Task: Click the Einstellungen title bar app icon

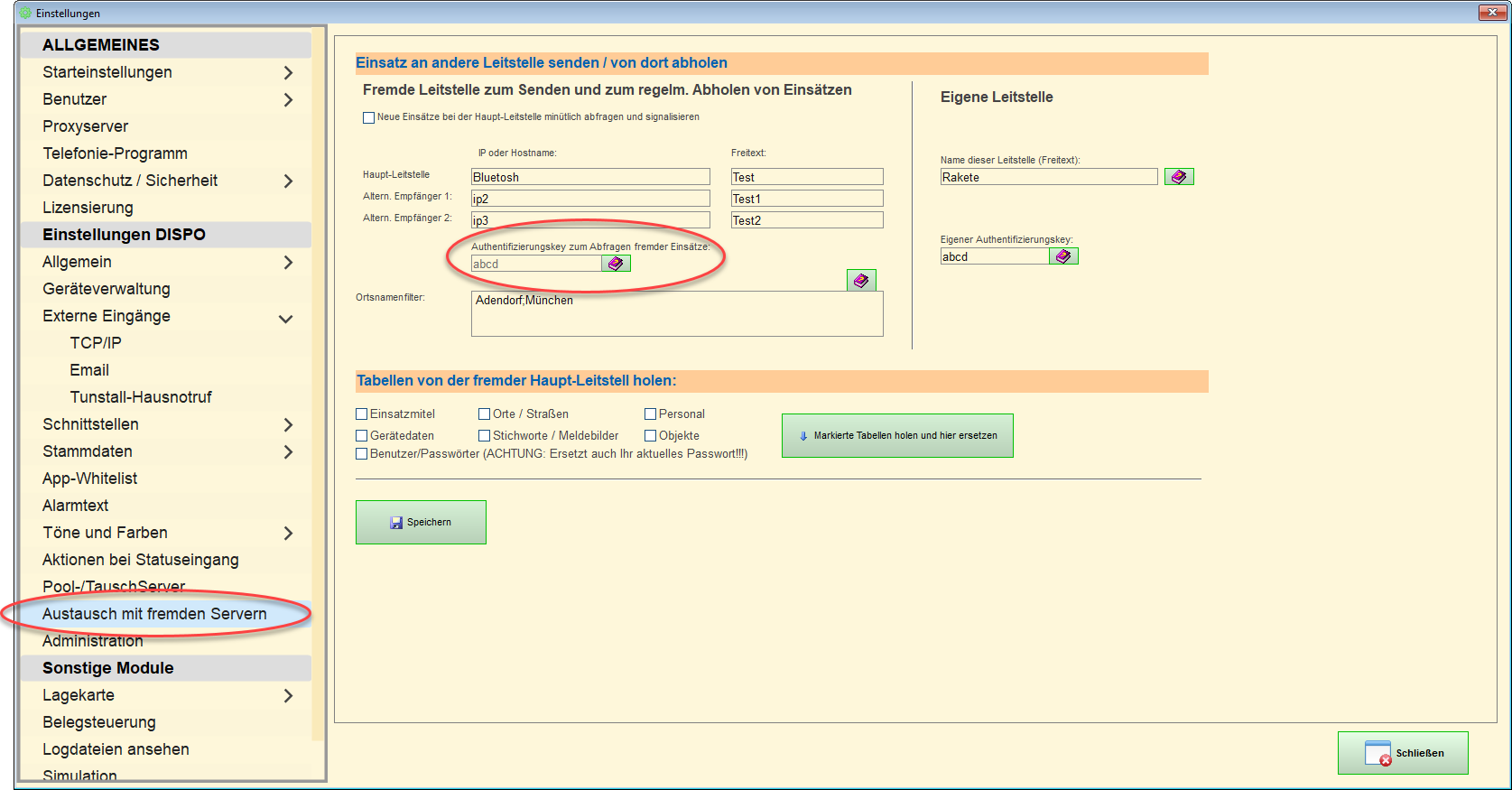Action: click(24, 13)
